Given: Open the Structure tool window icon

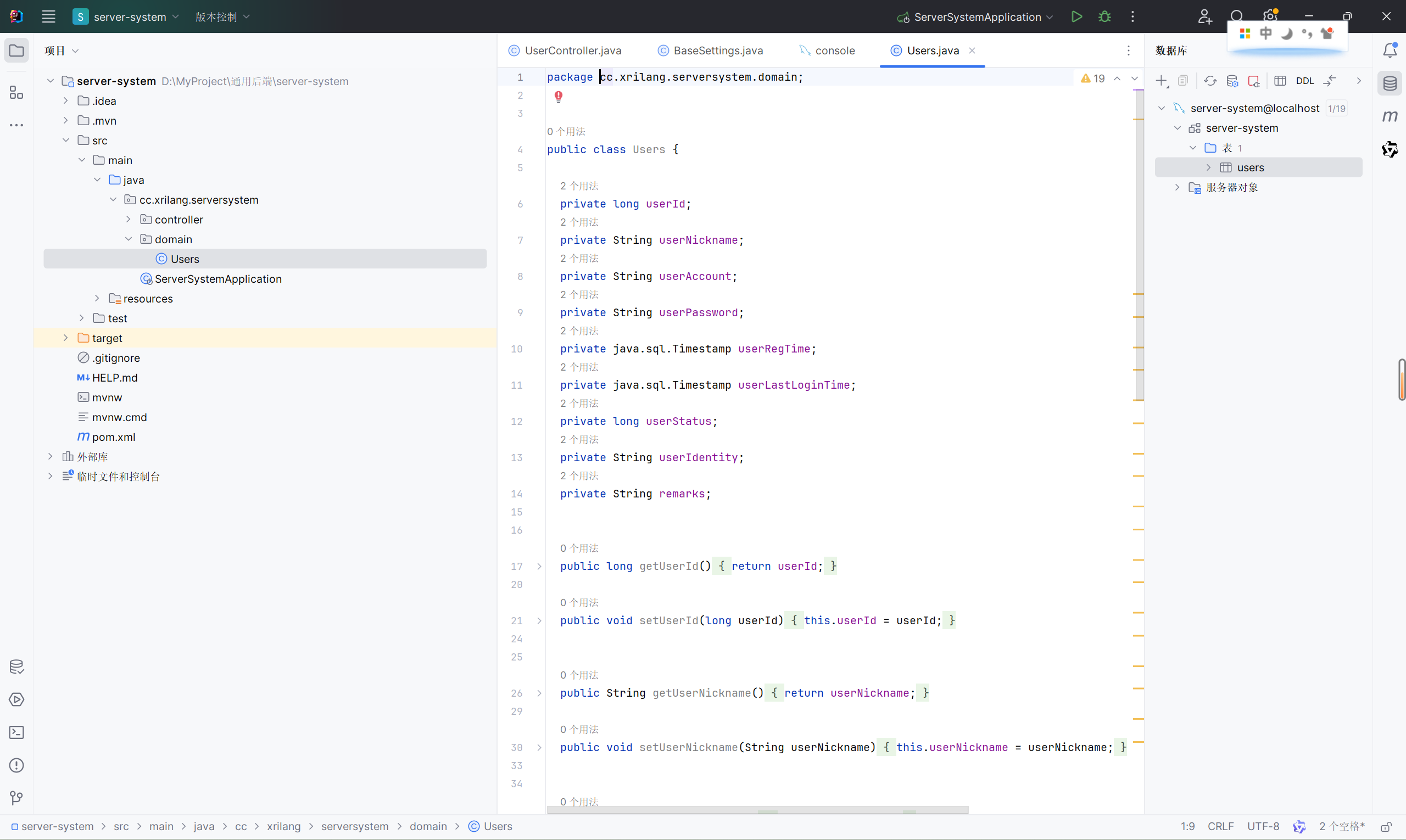Looking at the screenshot, I should [x=16, y=92].
